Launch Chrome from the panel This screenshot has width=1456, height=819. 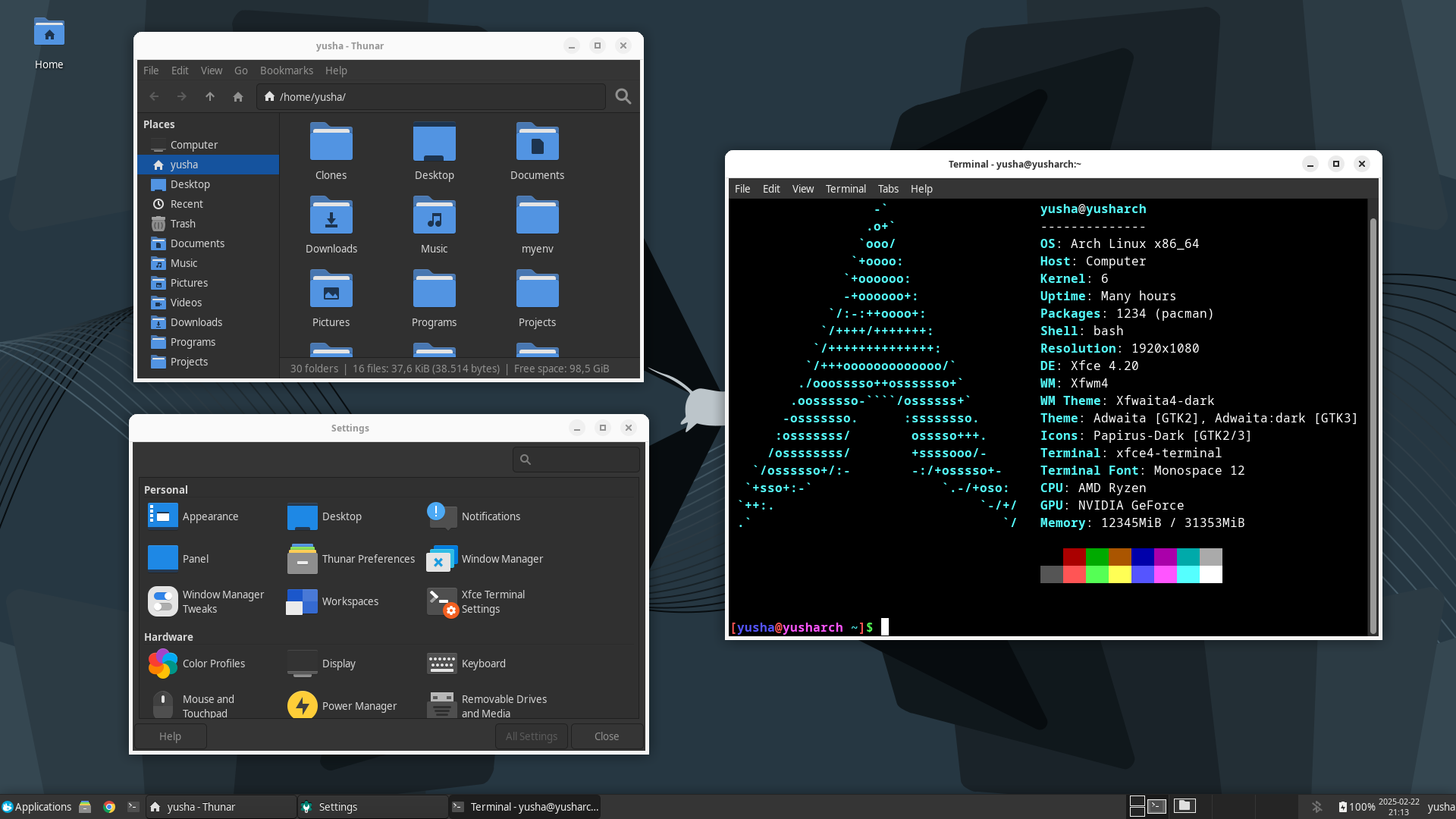[109, 806]
